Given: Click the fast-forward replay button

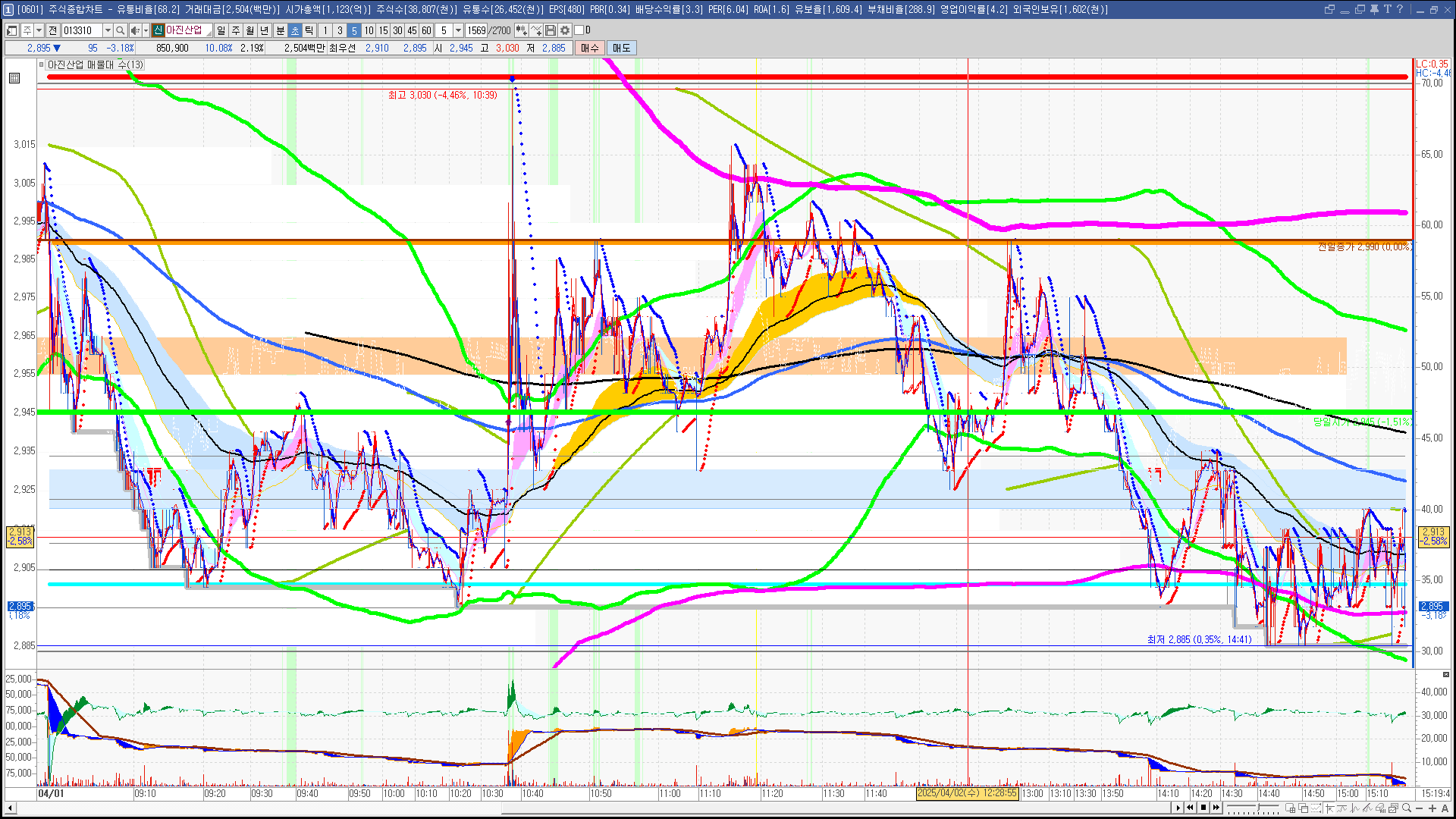Looking at the screenshot, I should click(1216, 808).
